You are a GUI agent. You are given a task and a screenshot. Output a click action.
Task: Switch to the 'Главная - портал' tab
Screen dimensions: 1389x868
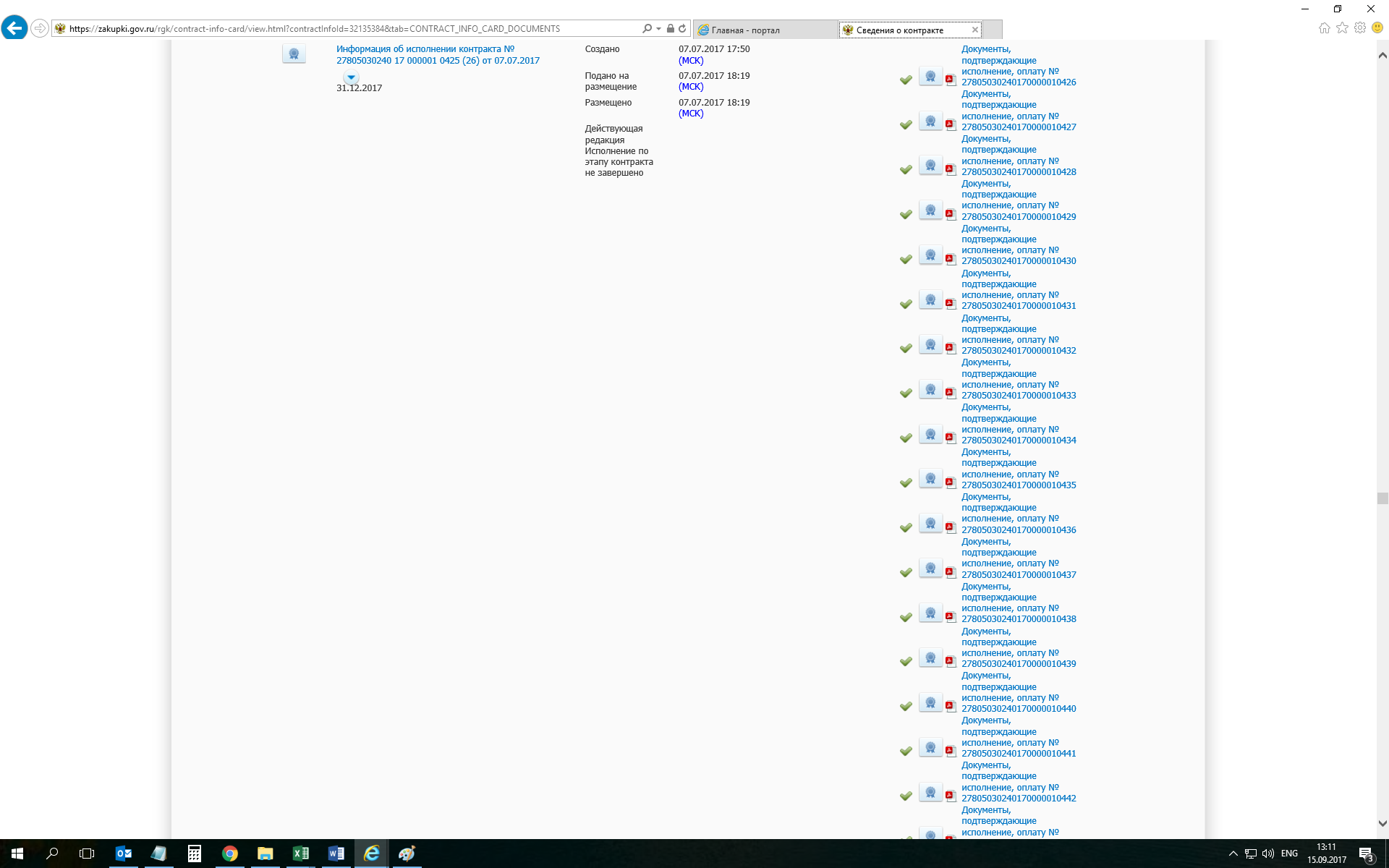(765, 30)
